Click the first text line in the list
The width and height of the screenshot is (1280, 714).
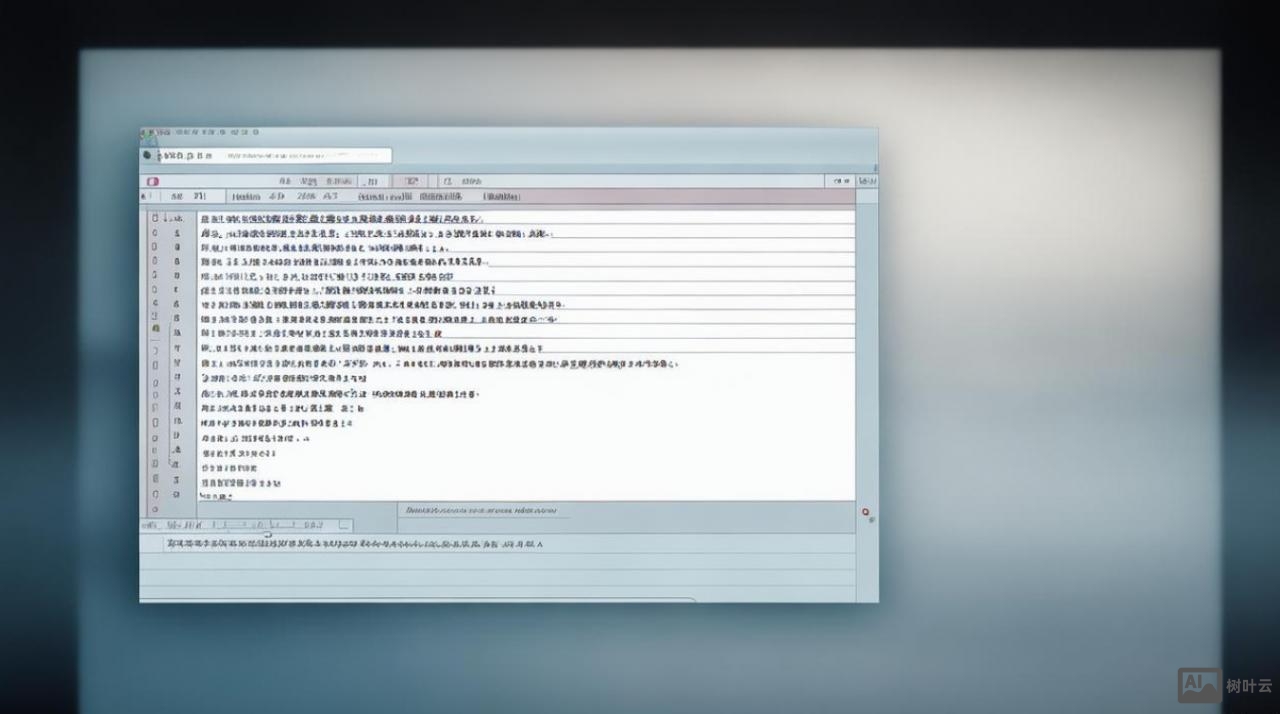pos(342,218)
